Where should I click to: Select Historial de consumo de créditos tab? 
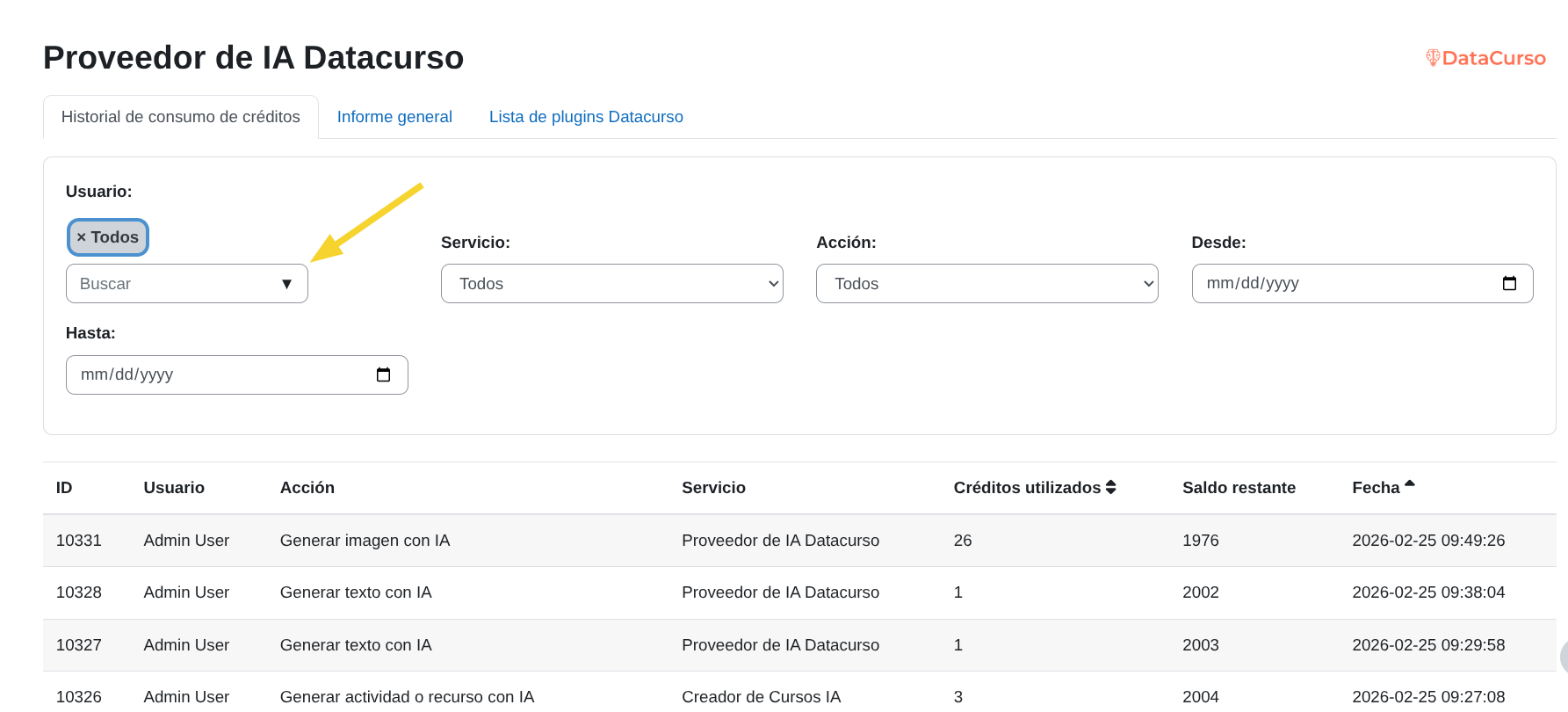coord(180,117)
